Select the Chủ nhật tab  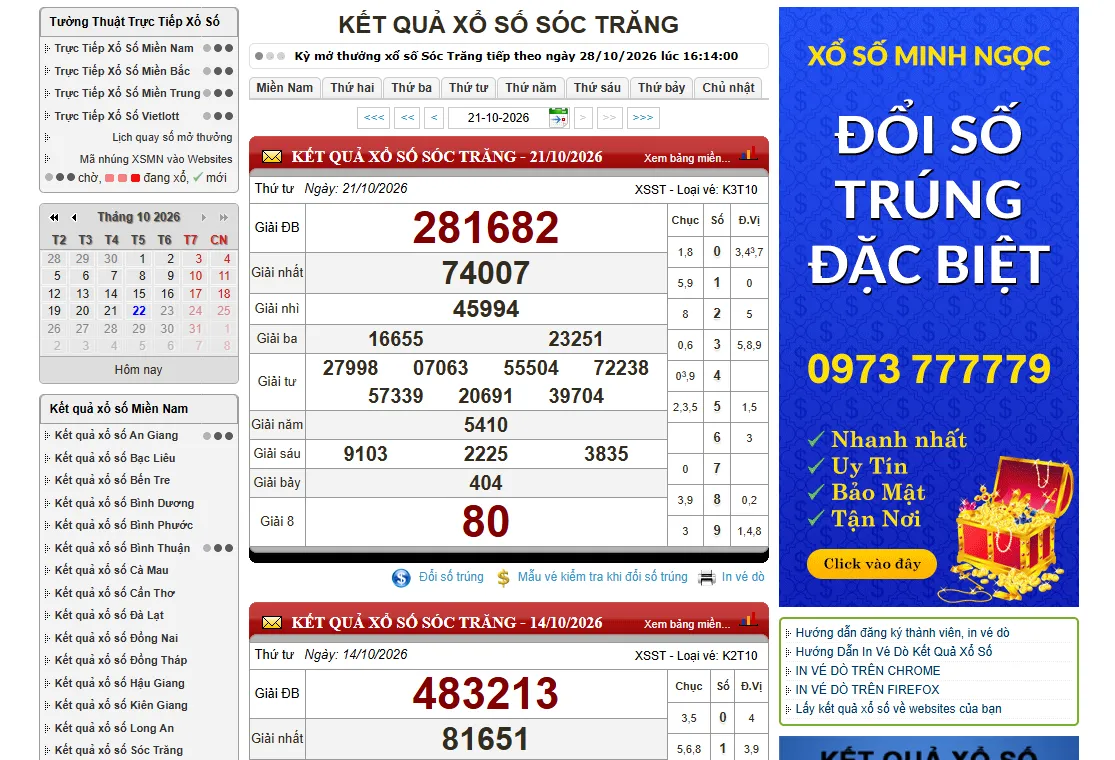tap(728, 87)
